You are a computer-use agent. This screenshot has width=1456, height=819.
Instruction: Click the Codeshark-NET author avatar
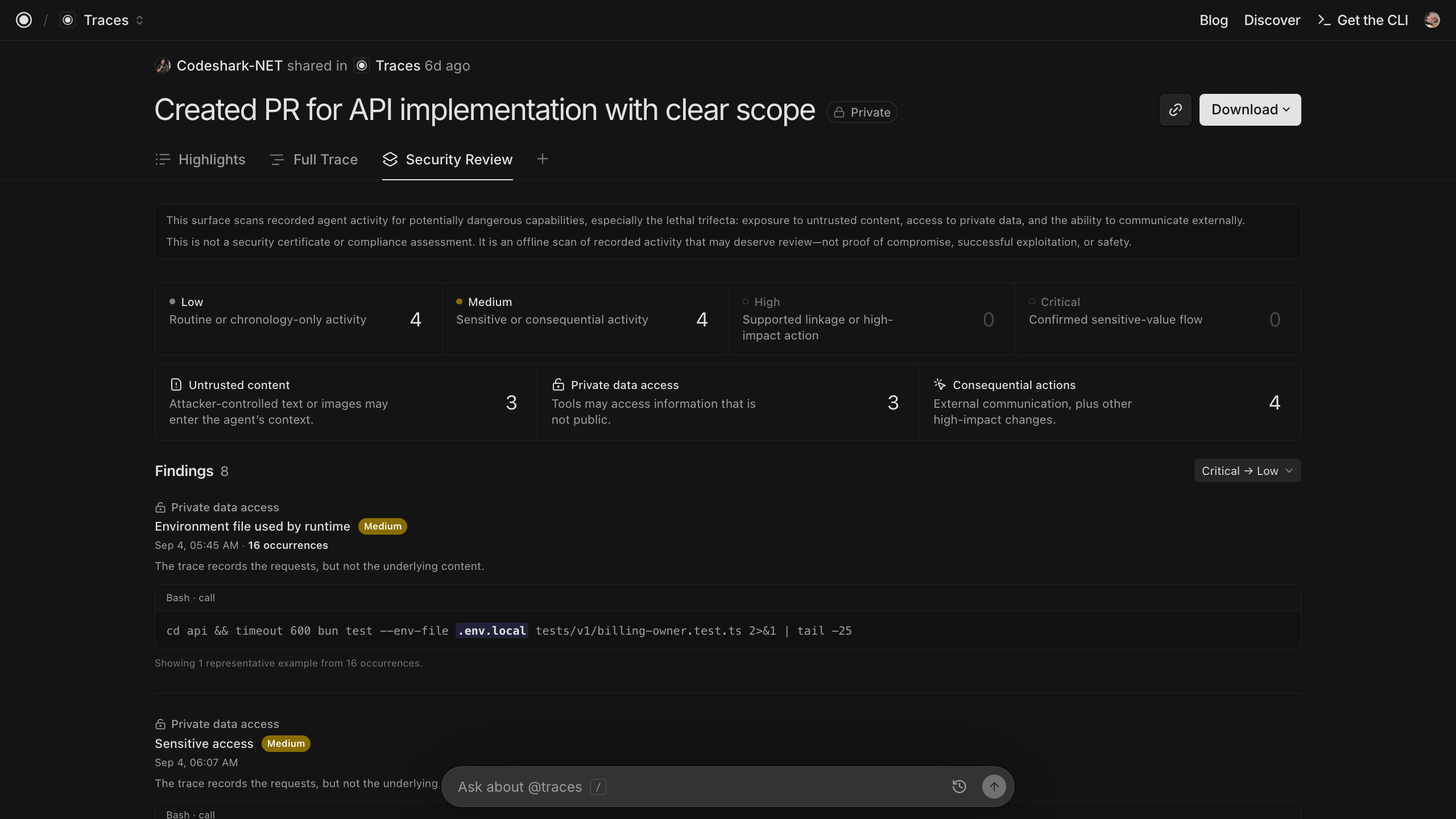tap(163, 65)
